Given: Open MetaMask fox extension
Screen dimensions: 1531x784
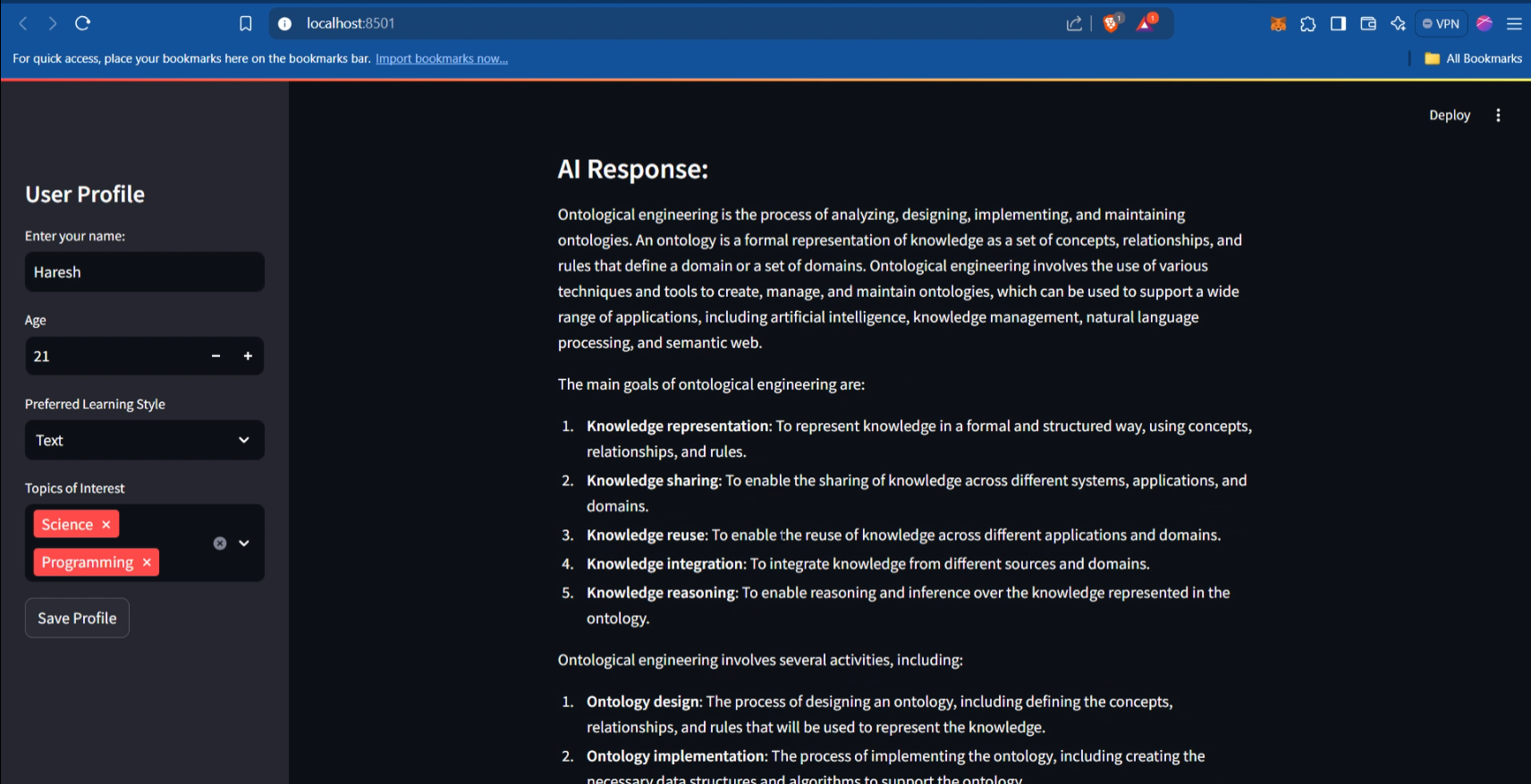Looking at the screenshot, I should pyautogui.click(x=1278, y=24).
